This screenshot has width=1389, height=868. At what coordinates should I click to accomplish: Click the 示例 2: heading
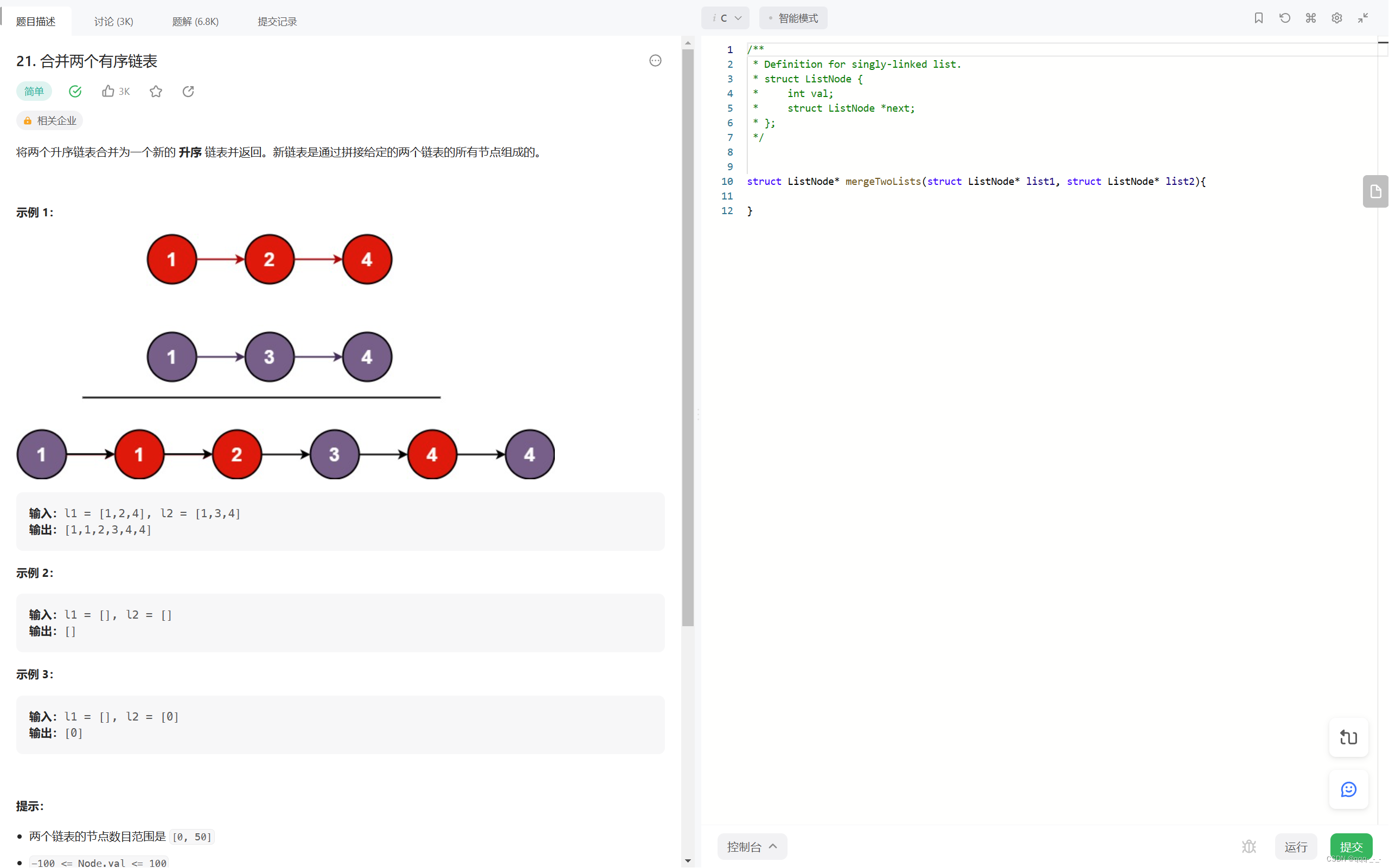pyautogui.click(x=35, y=573)
